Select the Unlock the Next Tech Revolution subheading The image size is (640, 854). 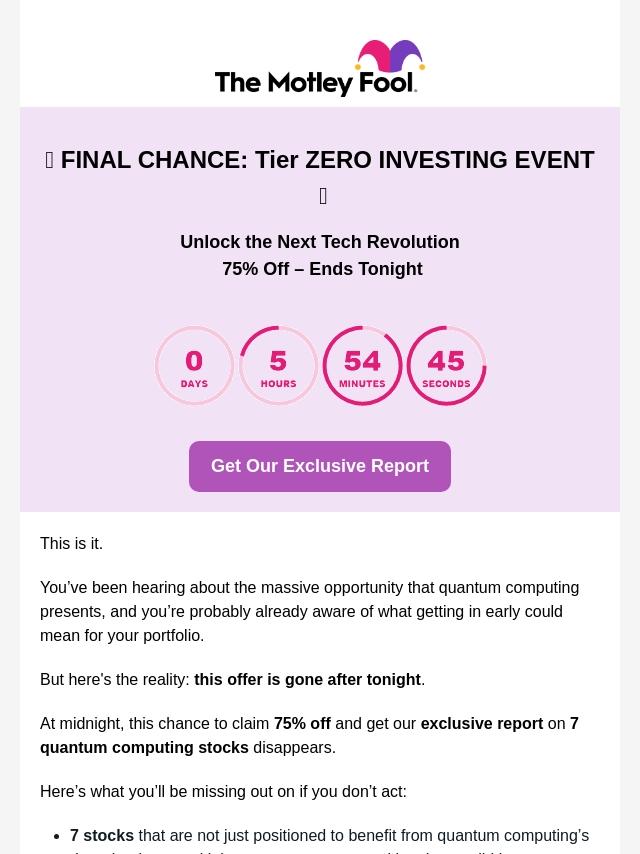[320, 242]
